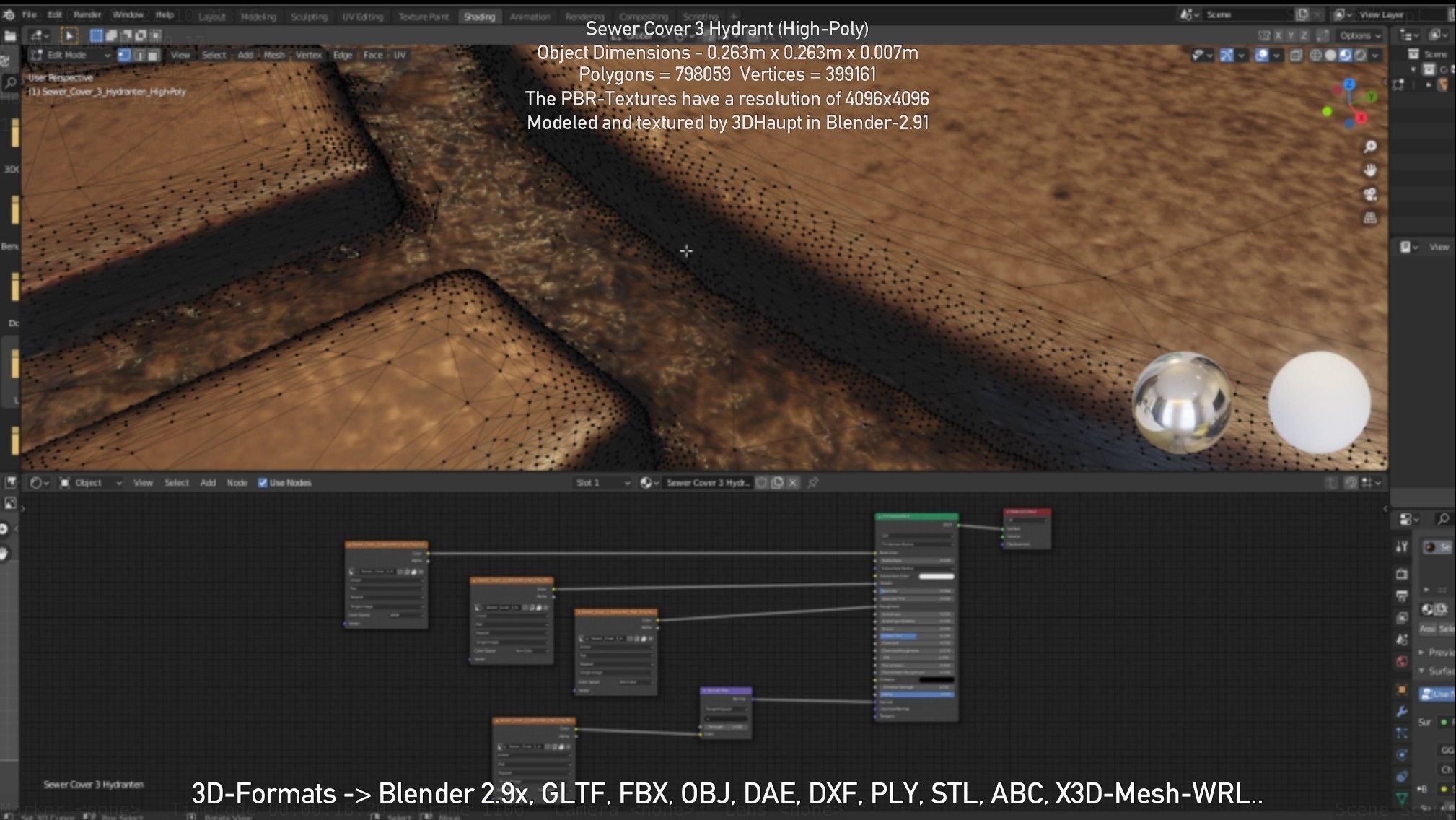
Task: Switch perspective/orthographic grid icon
Action: click(1369, 218)
